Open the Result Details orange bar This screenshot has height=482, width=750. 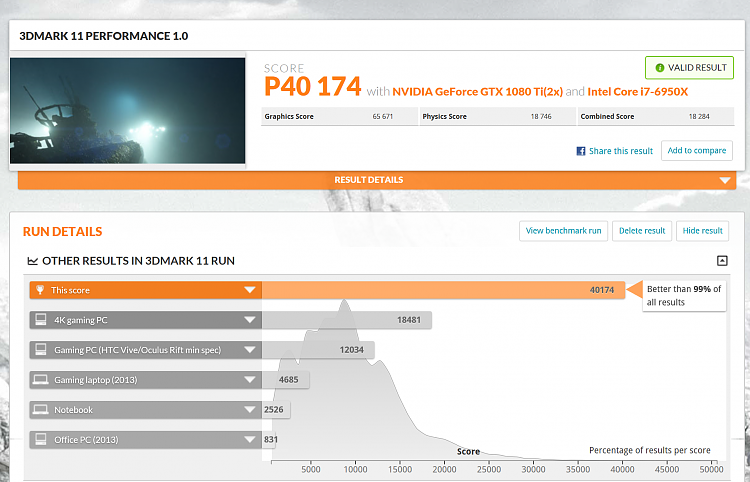377,180
